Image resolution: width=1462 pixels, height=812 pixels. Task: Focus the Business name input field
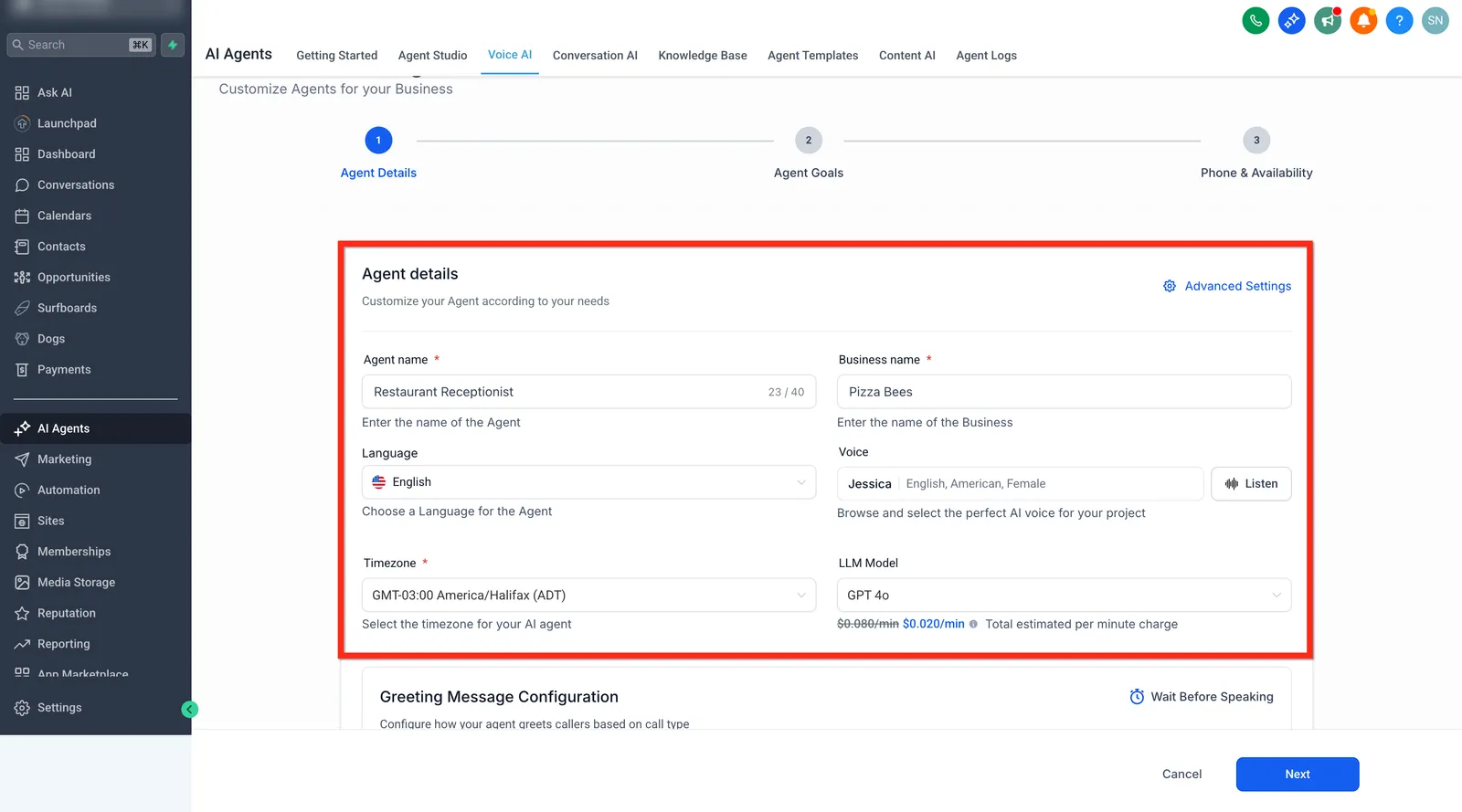[x=1064, y=392]
